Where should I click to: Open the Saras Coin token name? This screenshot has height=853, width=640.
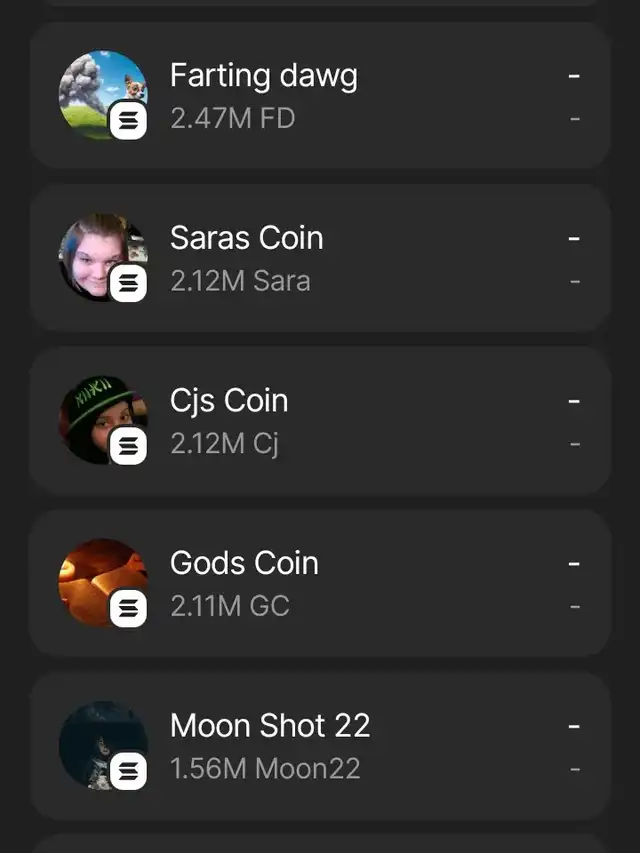click(x=246, y=238)
